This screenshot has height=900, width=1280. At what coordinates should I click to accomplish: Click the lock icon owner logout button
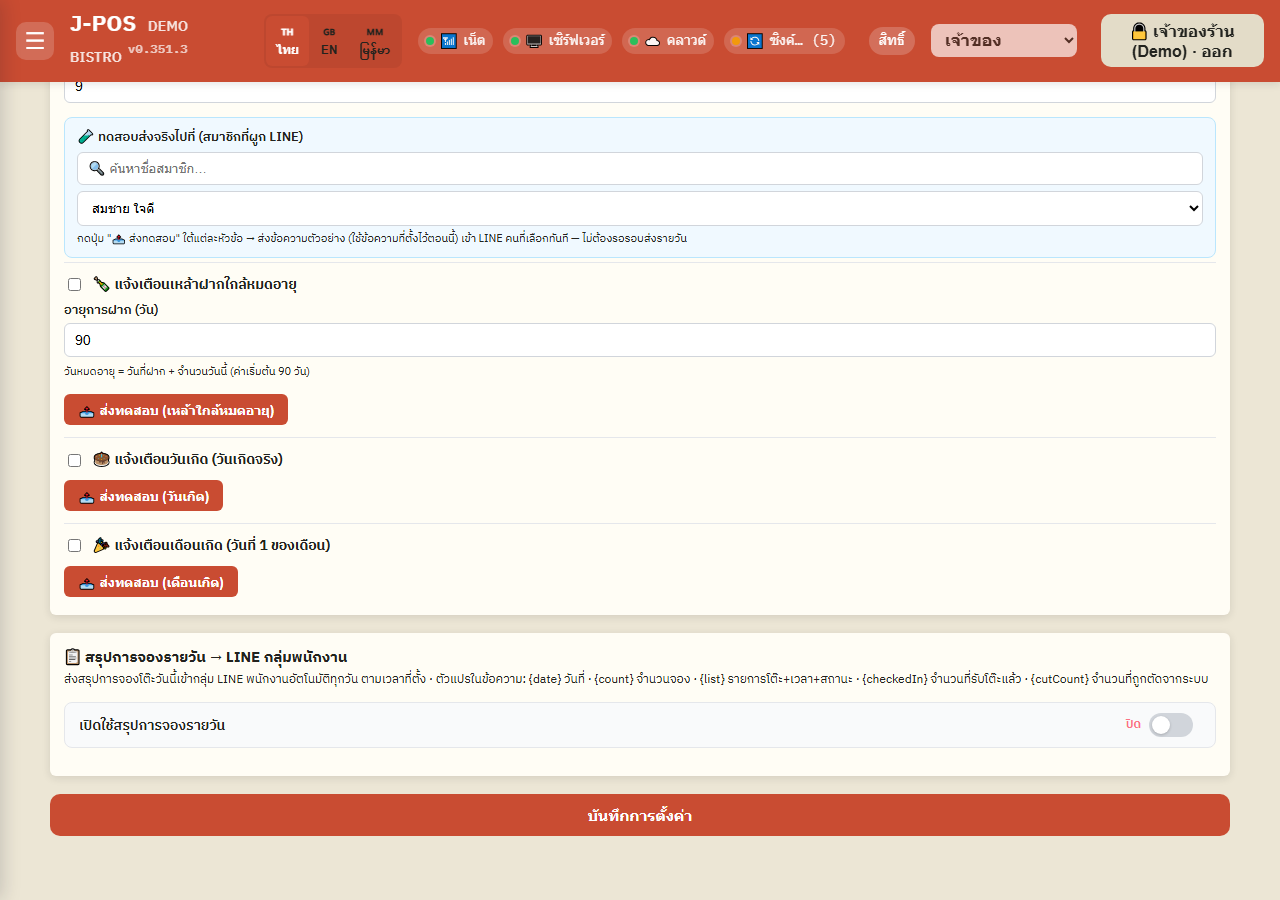click(x=1182, y=41)
